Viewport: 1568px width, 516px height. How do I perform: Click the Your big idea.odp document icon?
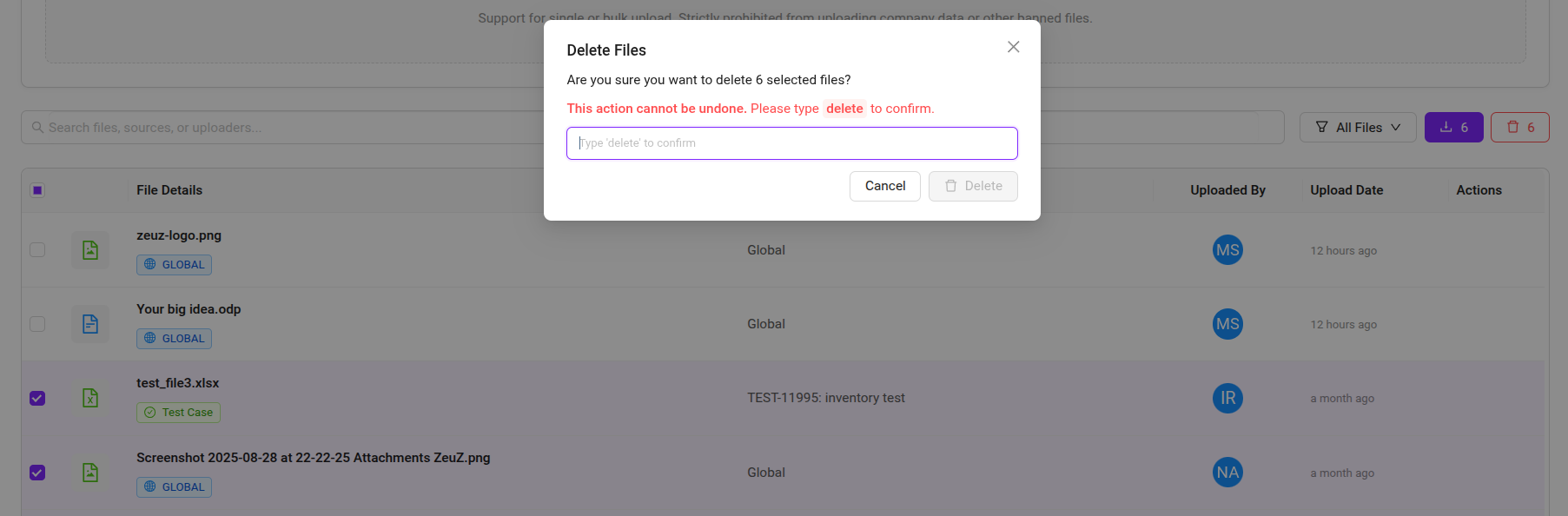[90, 324]
